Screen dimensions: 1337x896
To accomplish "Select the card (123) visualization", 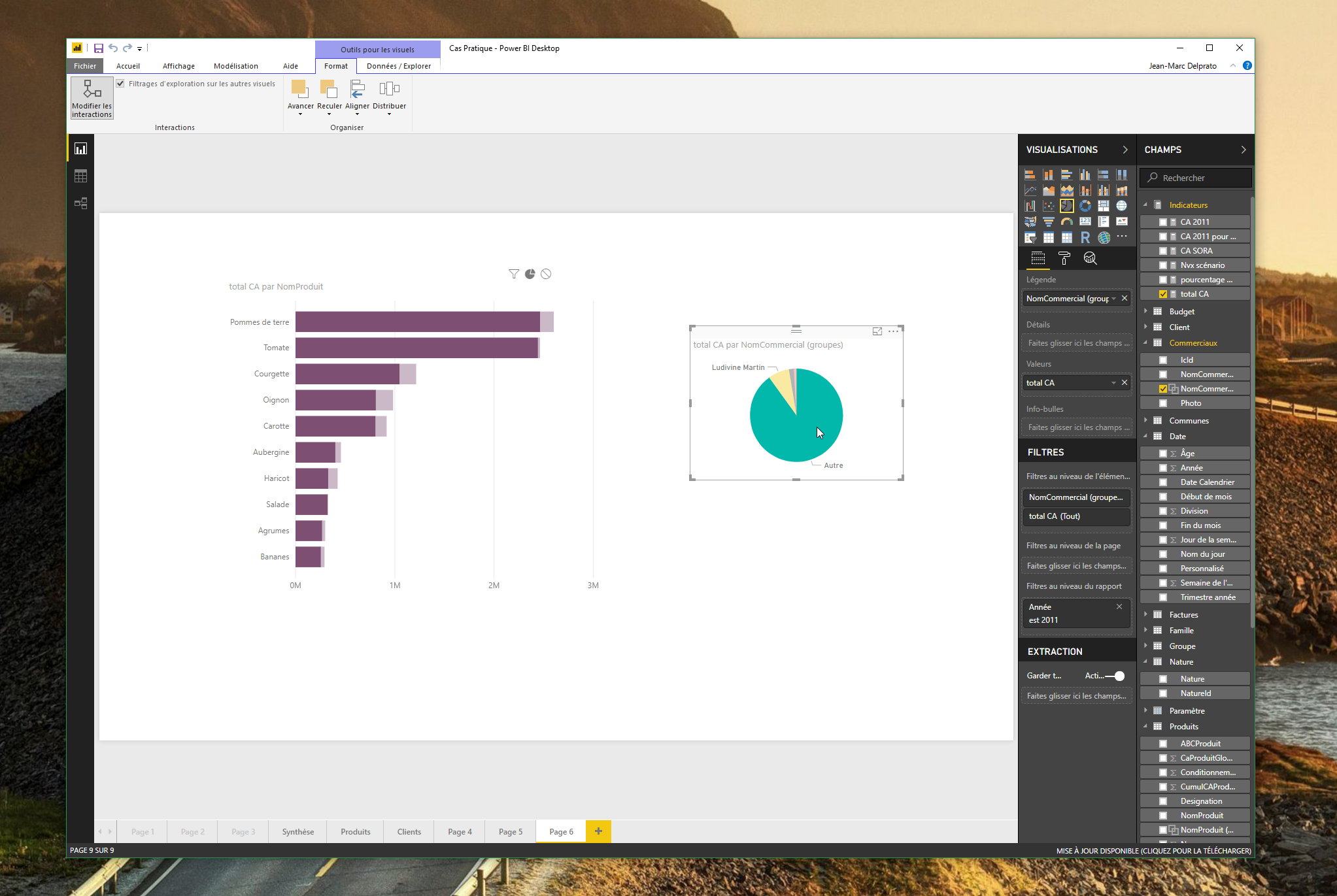I will (1085, 222).
